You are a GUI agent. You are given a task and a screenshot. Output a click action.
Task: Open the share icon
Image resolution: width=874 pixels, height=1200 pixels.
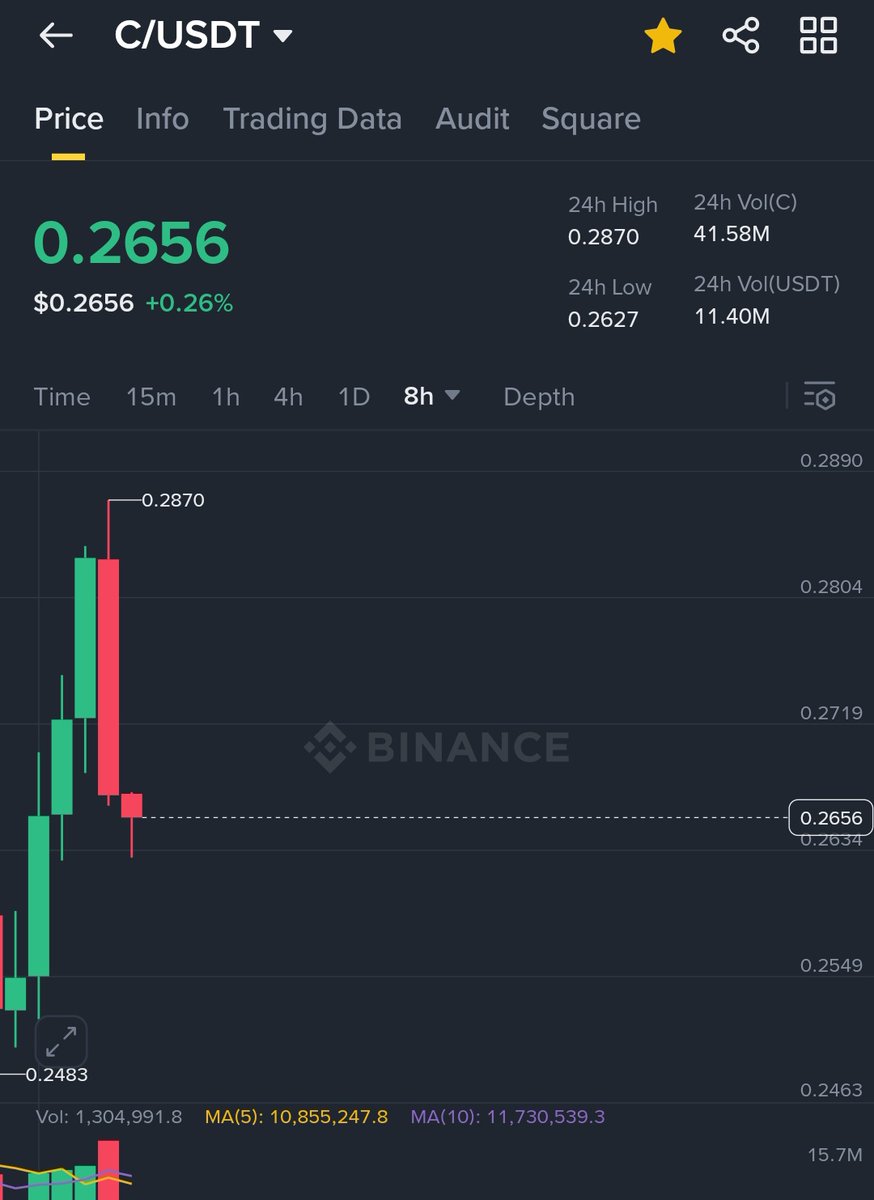click(x=741, y=36)
